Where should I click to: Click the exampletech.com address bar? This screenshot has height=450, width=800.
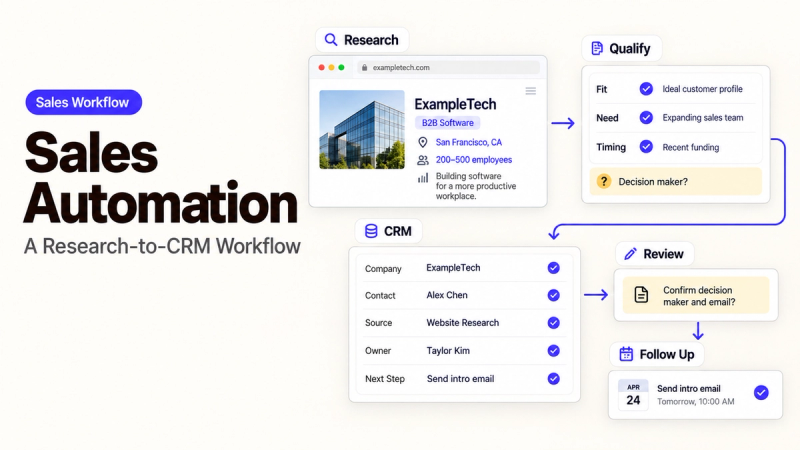point(448,67)
